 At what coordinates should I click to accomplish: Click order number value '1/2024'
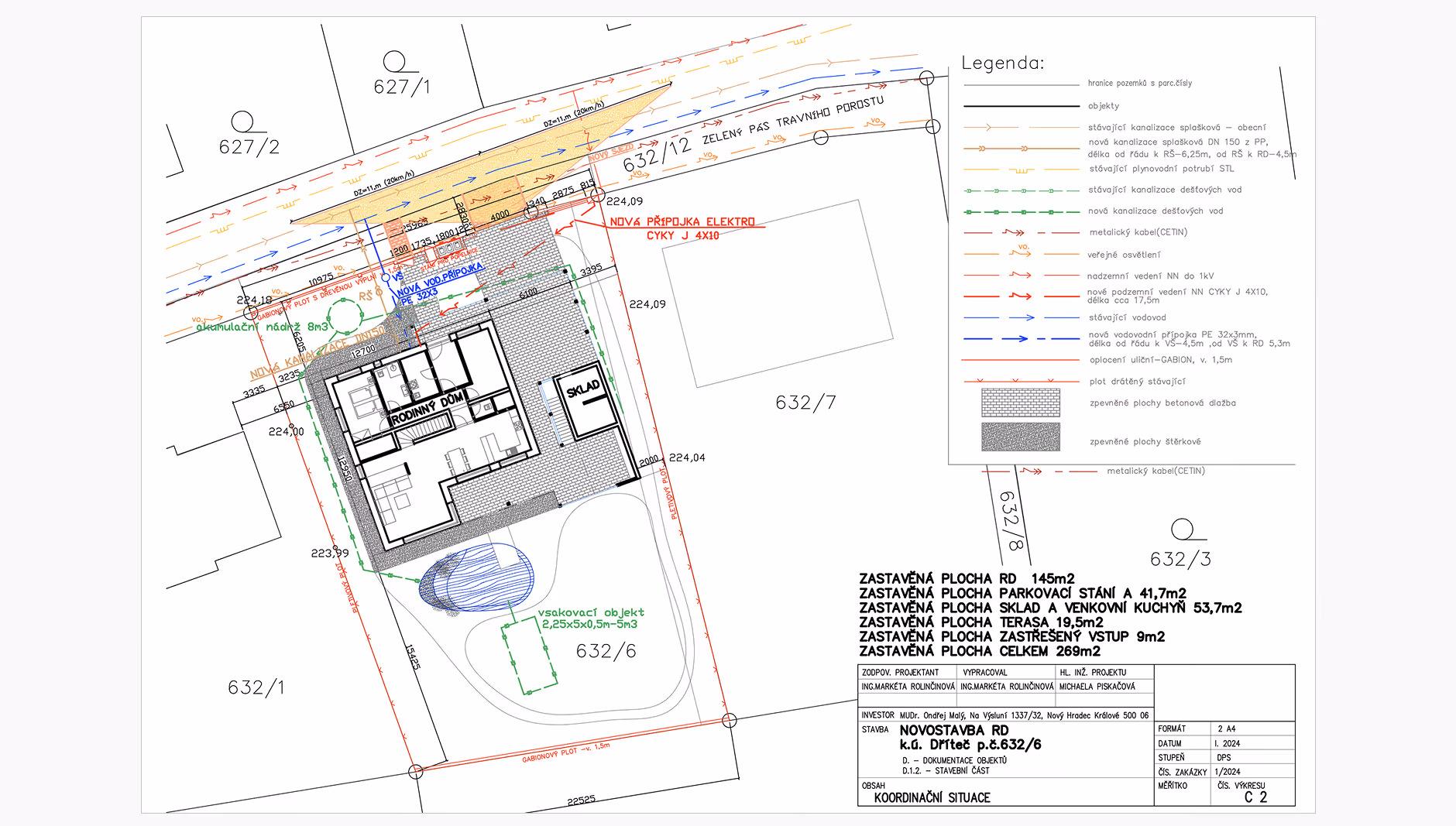coord(1228,772)
